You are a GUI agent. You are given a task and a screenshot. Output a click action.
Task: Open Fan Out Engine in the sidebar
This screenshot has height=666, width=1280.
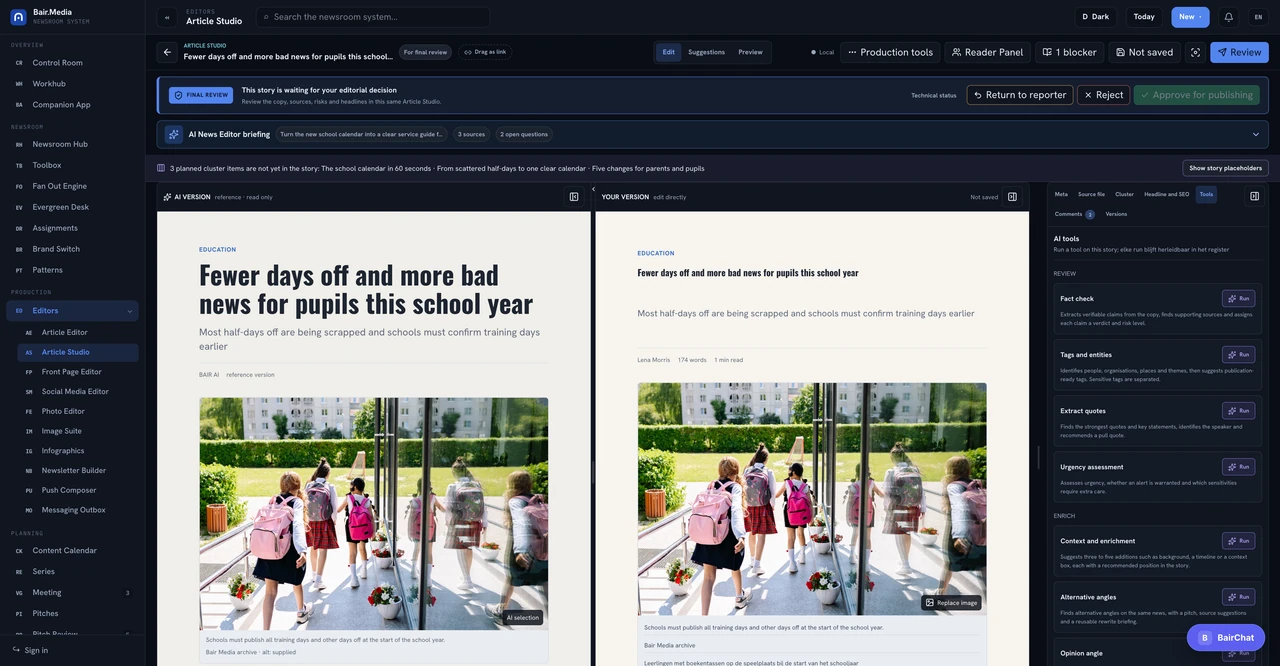pyautogui.click(x=70, y=186)
